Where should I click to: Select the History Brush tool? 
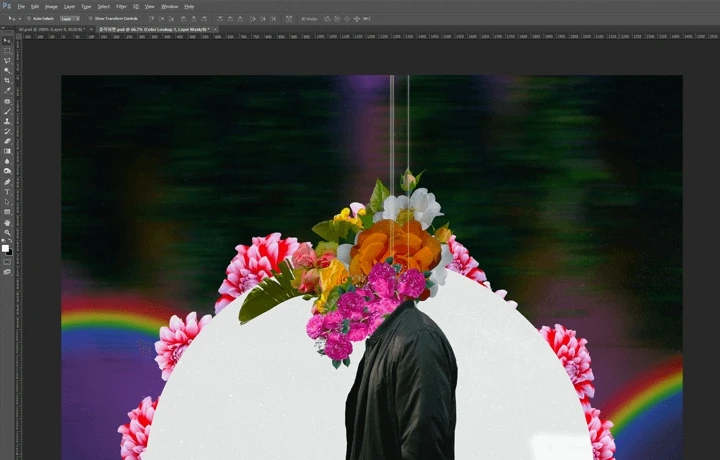7,131
